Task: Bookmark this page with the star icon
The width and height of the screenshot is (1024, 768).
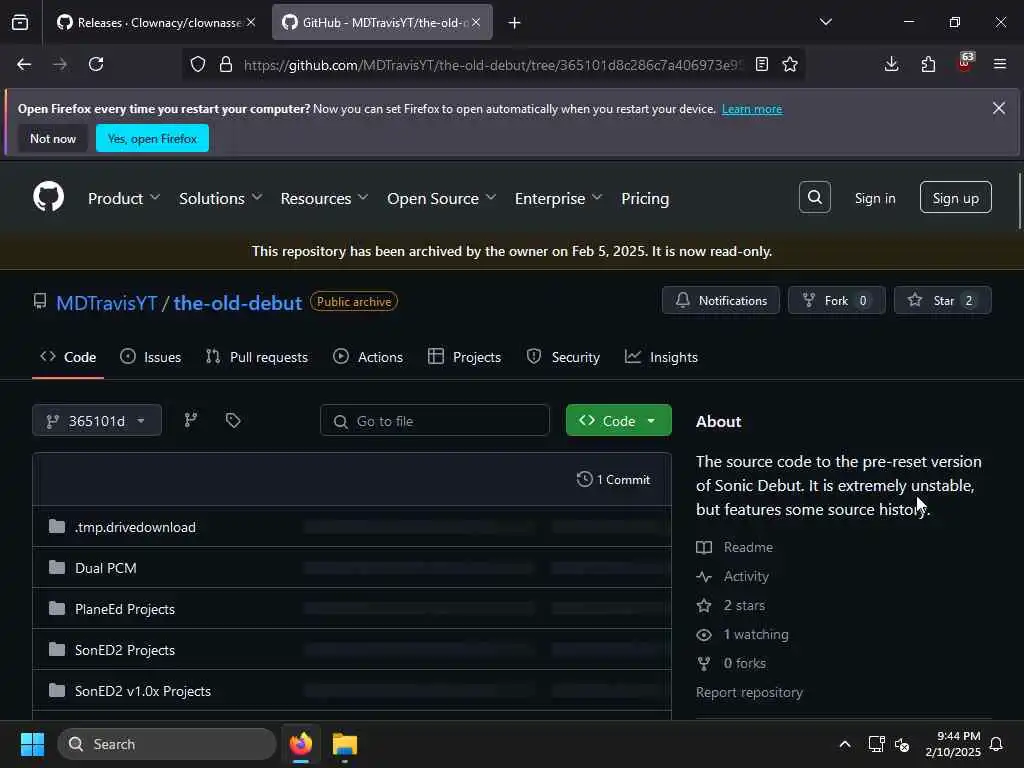Action: (x=790, y=64)
